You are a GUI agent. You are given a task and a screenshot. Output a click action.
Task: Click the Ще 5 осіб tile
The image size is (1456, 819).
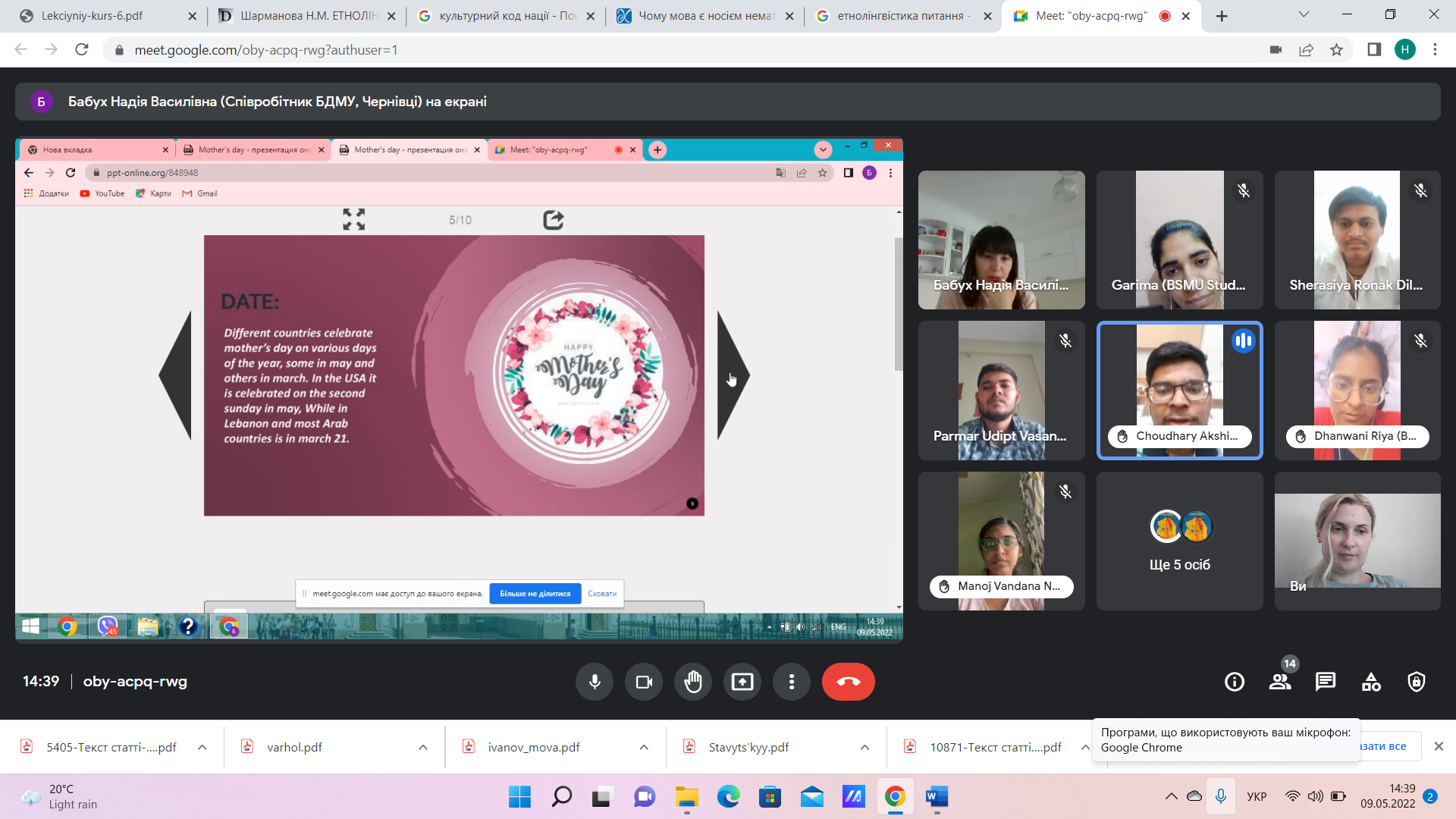click(x=1179, y=541)
